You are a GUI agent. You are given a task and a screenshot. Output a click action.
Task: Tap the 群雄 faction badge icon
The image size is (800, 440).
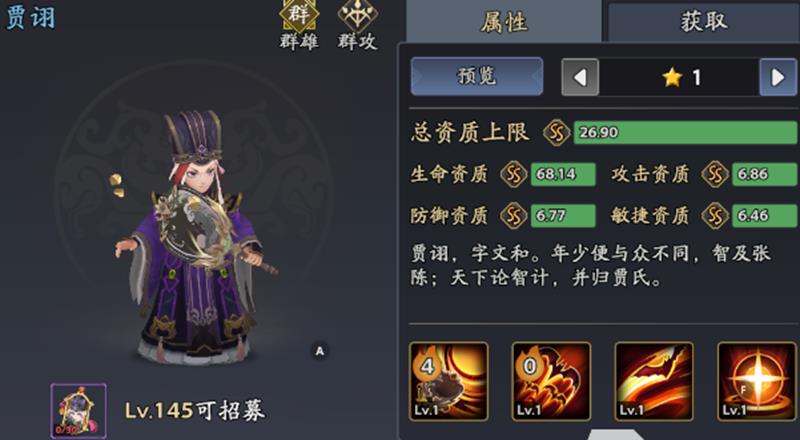[x=299, y=15]
